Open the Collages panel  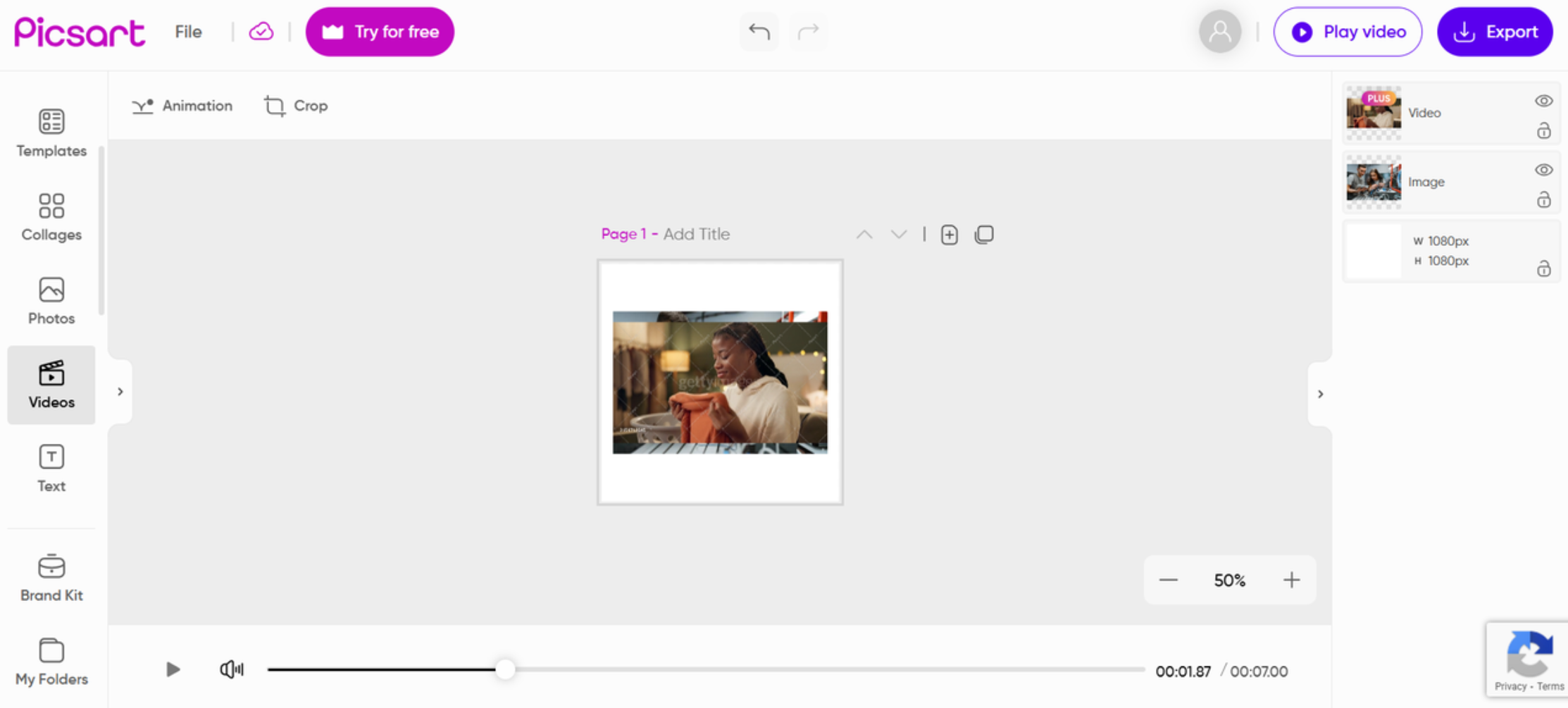tap(51, 217)
